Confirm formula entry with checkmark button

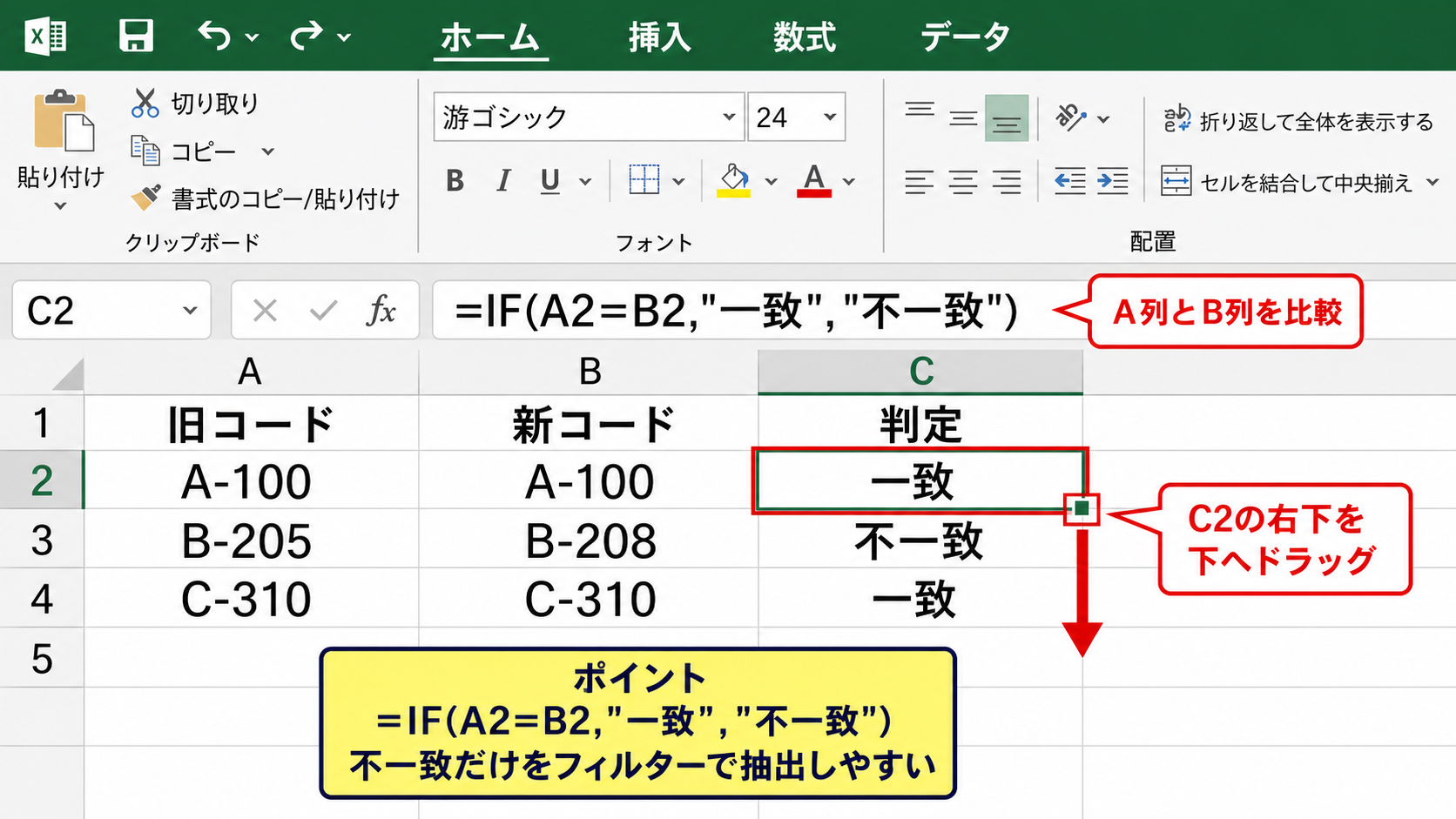point(323,311)
